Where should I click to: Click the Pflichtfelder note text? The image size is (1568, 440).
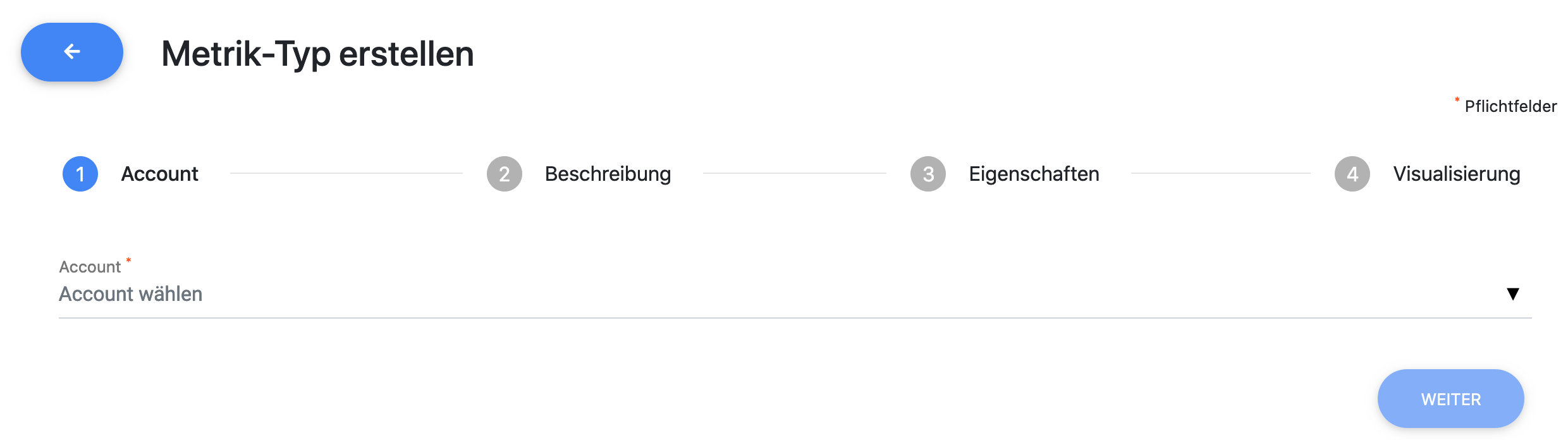tap(1510, 106)
